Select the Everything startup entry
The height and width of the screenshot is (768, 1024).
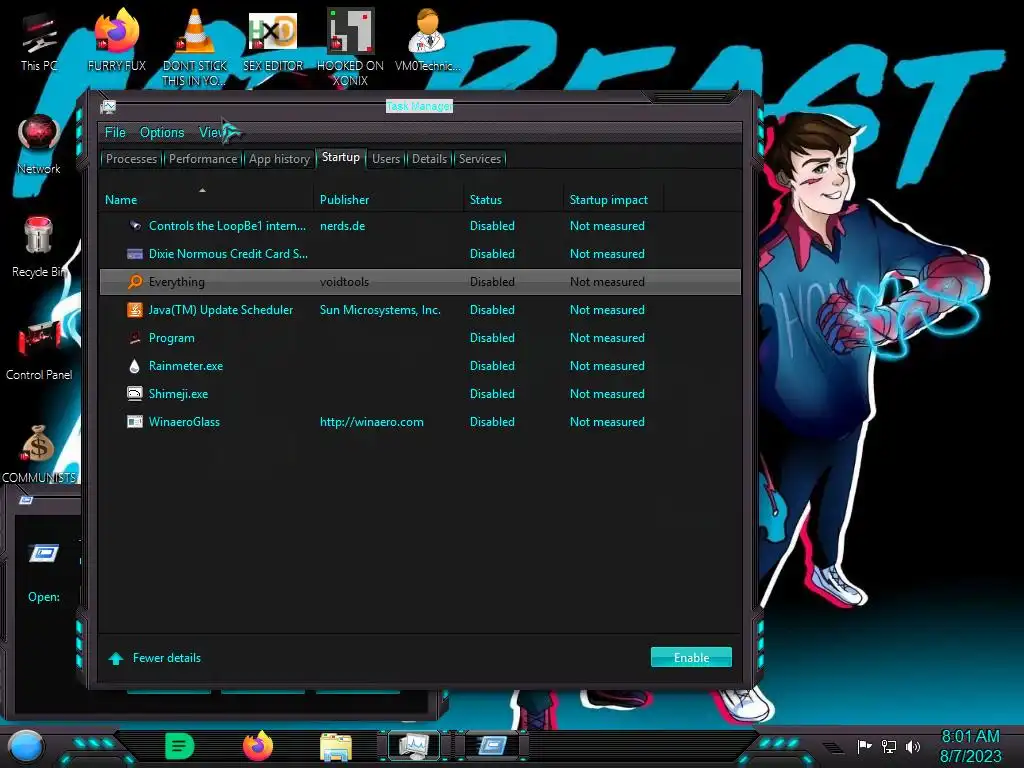(420, 281)
